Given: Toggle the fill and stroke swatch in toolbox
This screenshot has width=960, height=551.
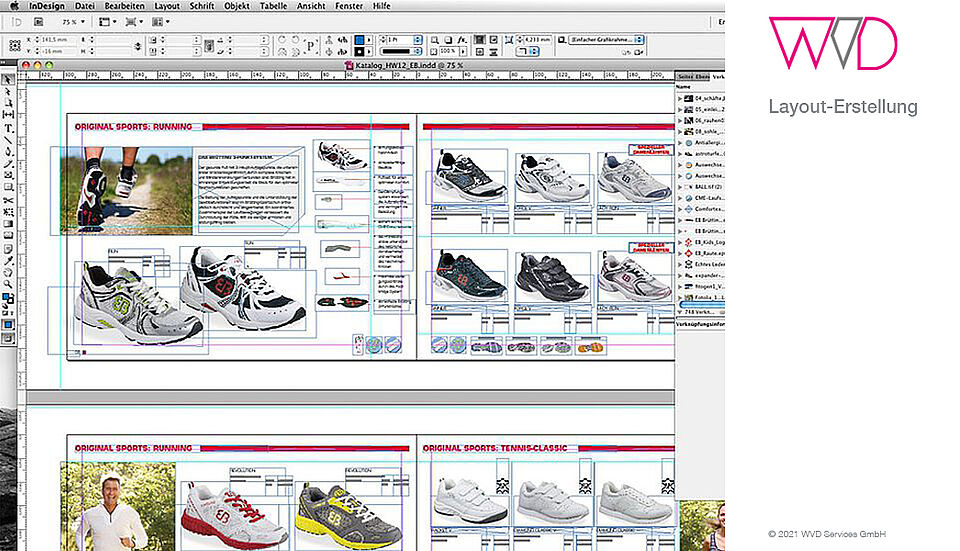Looking at the screenshot, I should (7, 298).
